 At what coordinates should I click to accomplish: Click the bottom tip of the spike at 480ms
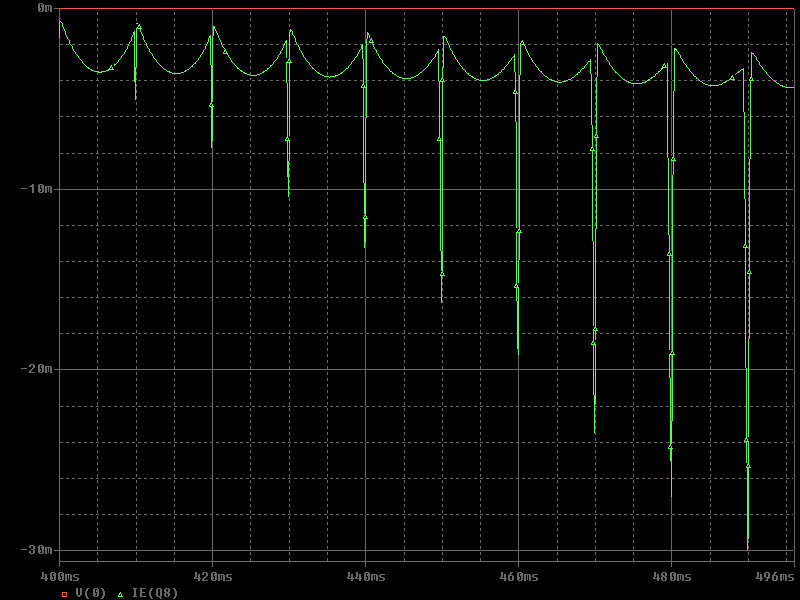(x=671, y=495)
